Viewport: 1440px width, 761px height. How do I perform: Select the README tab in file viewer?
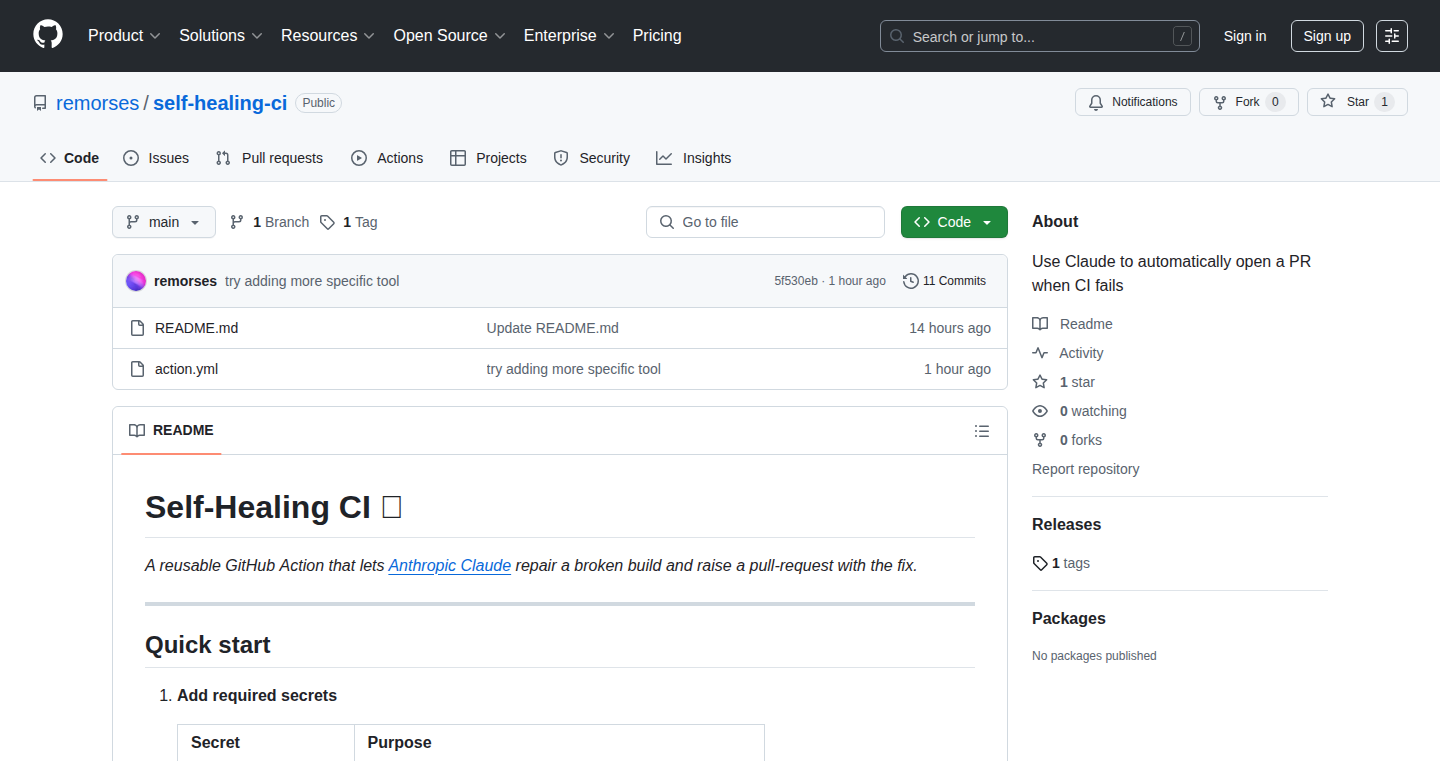point(171,430)
